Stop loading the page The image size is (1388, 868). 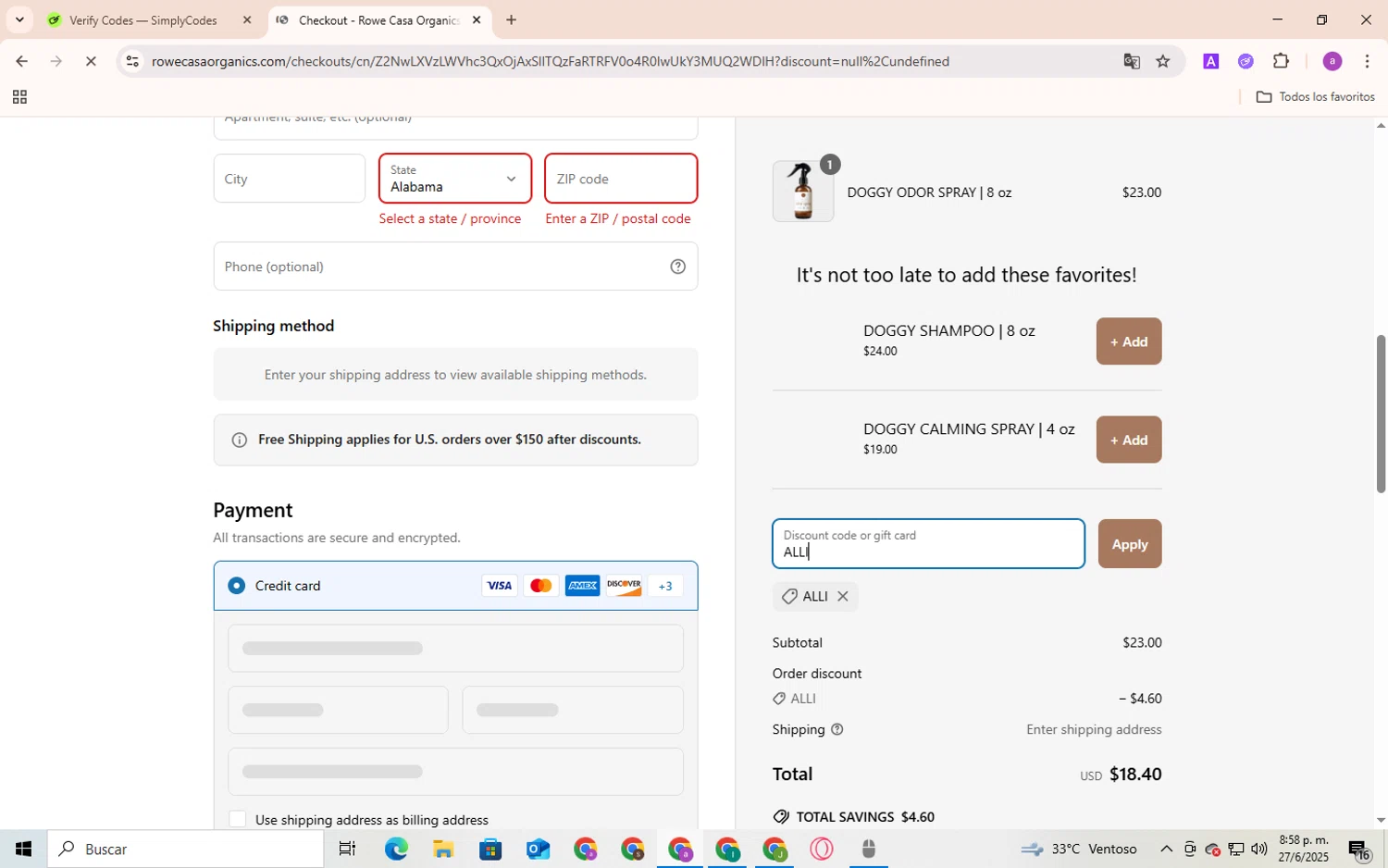tap(91, 61)
